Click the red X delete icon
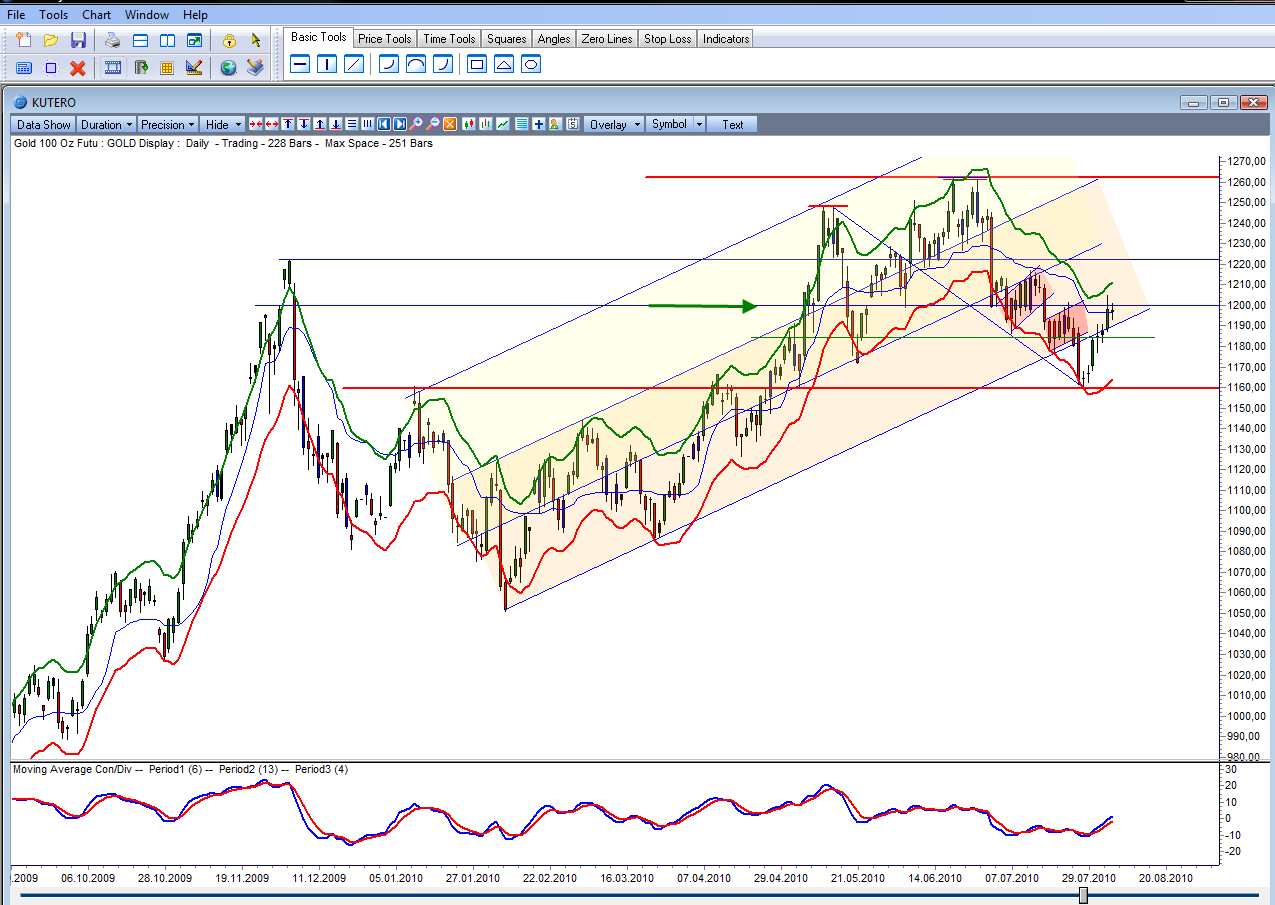The image size is (1275, 905). coord(78,68)
